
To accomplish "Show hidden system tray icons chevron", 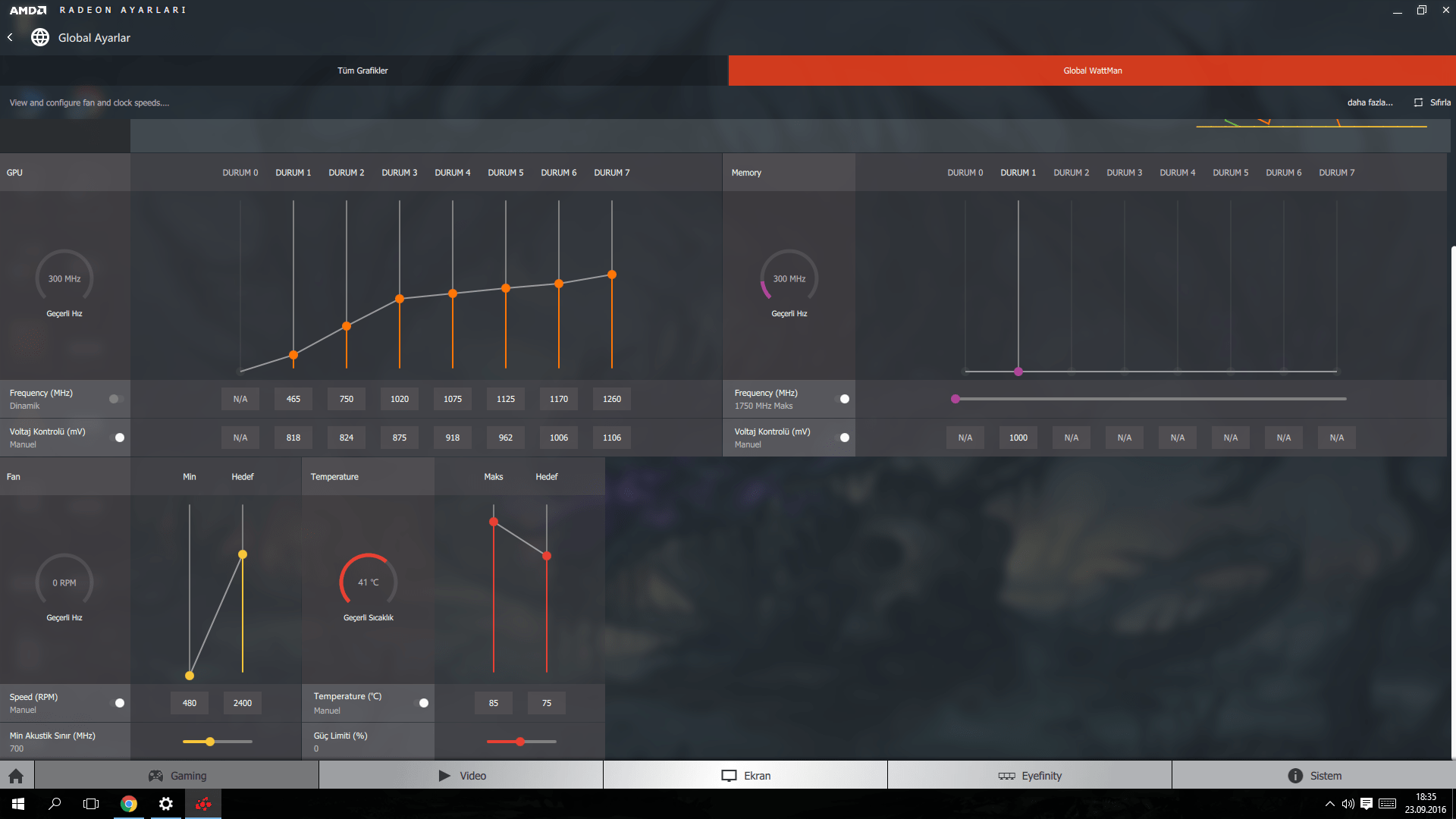I will pyautogui.click(x=1329, y=804).
